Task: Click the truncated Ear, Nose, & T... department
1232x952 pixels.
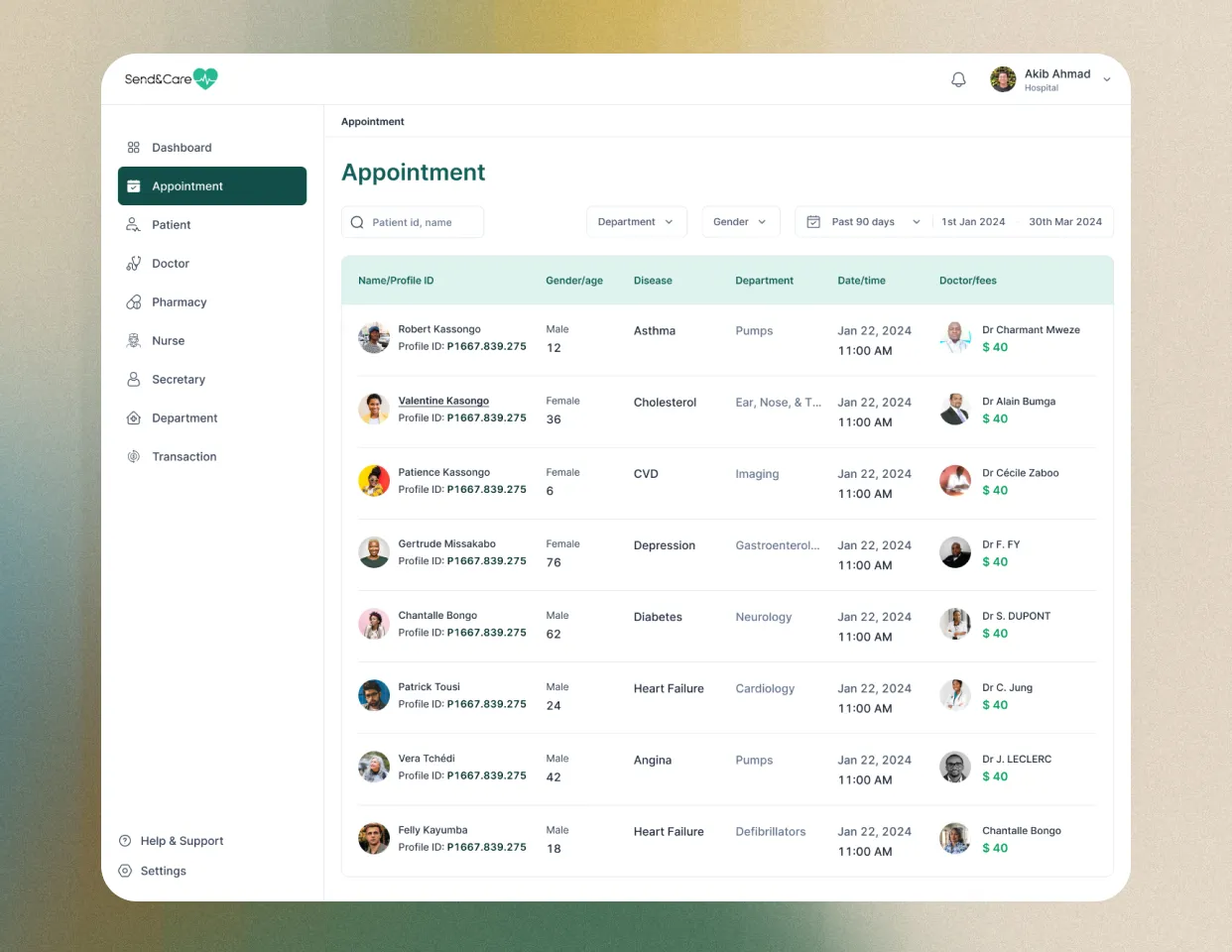Action: [x=779, y=403]
